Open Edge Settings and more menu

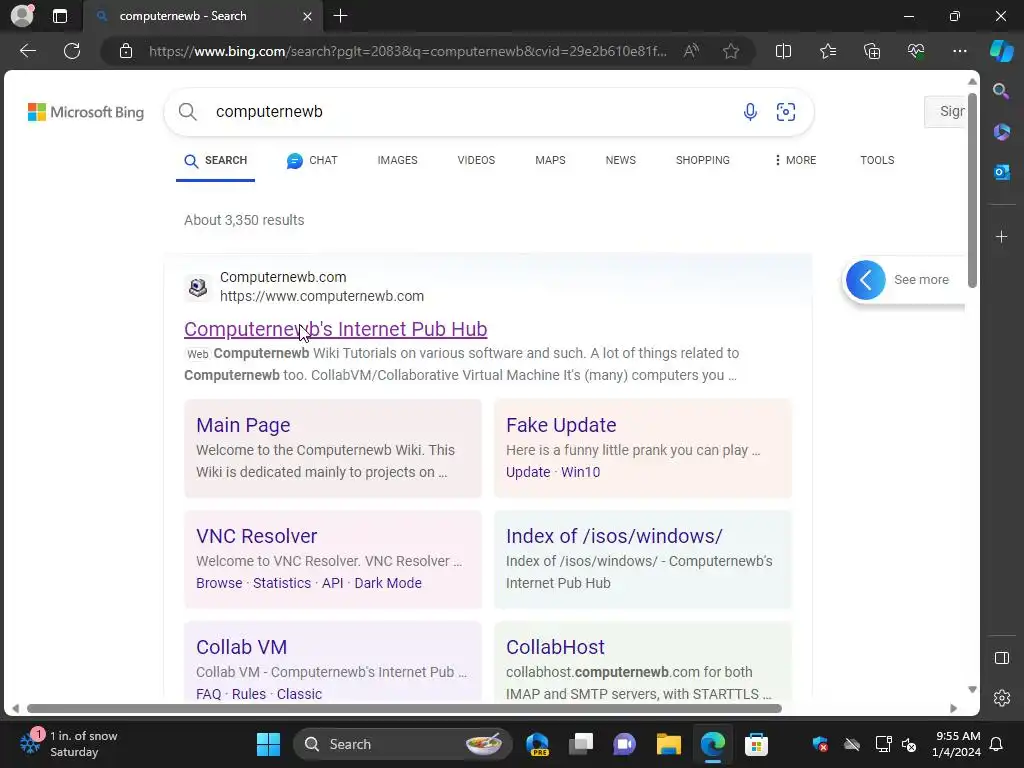point(959,51)
